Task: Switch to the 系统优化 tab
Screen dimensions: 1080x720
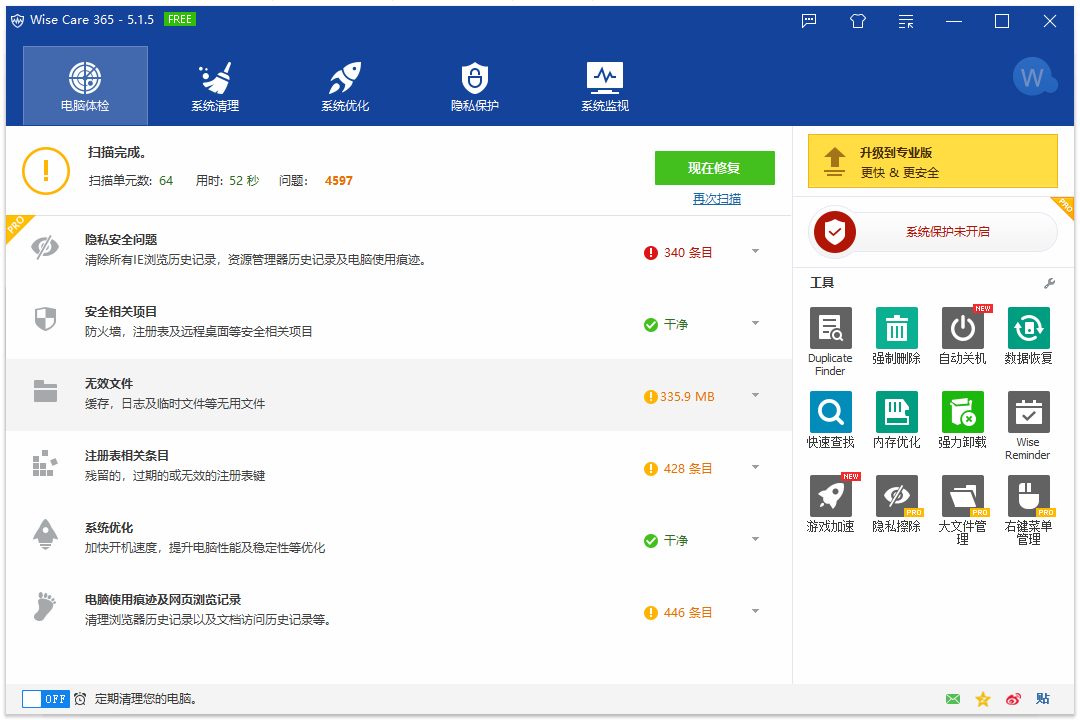Action: [x=345, y=85]
